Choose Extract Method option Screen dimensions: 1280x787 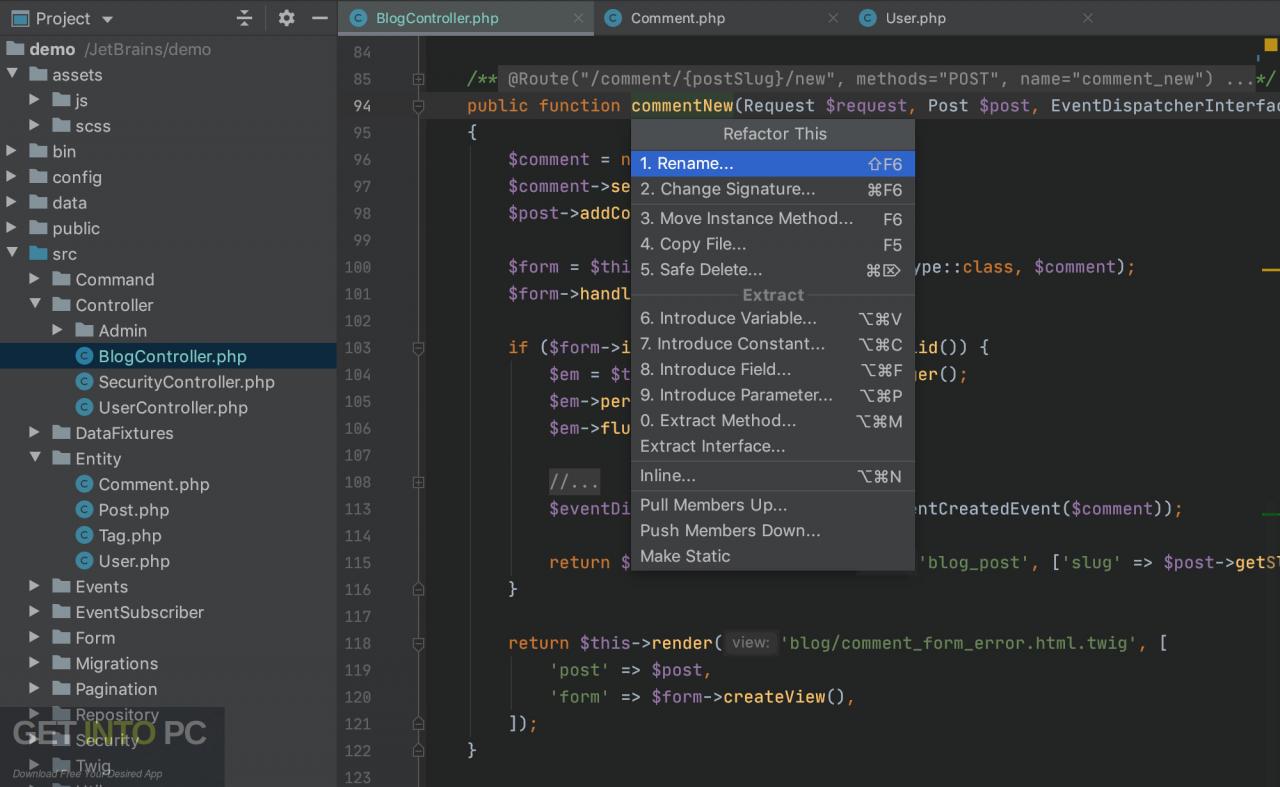(x=772, y=421)
